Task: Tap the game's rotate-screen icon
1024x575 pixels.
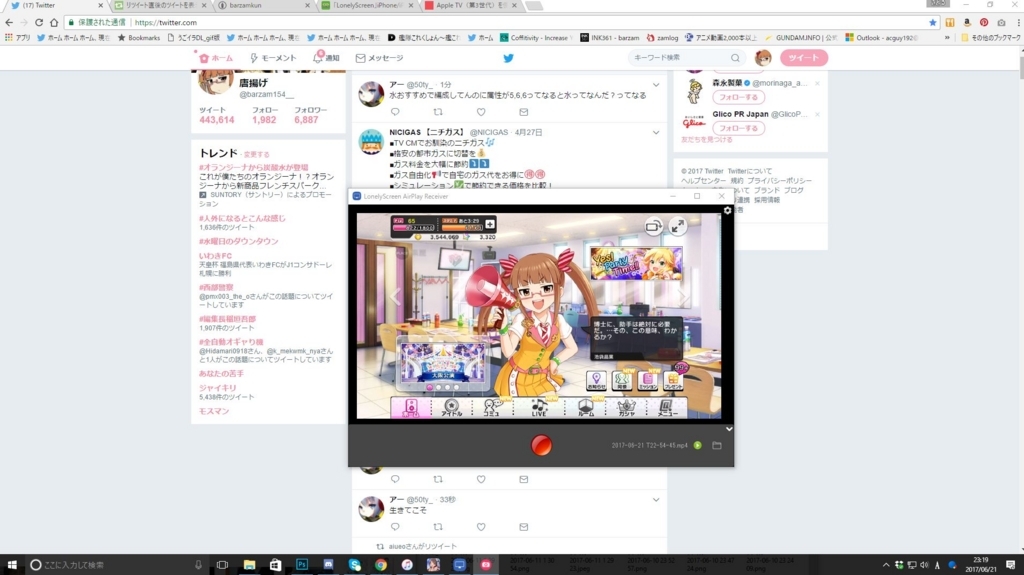Action: (x=653, y=227)
